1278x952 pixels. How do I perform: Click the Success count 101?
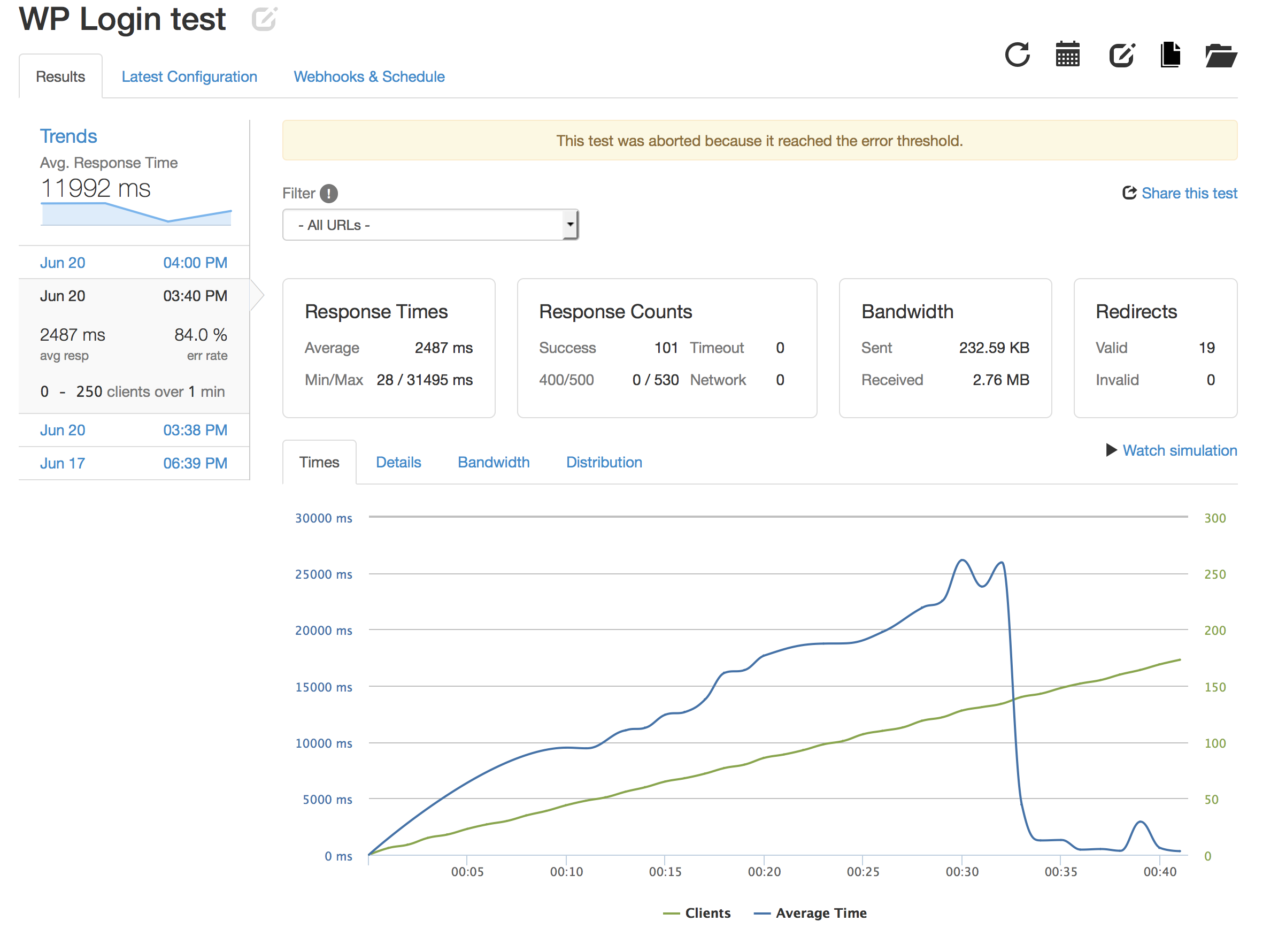[666, 348]
